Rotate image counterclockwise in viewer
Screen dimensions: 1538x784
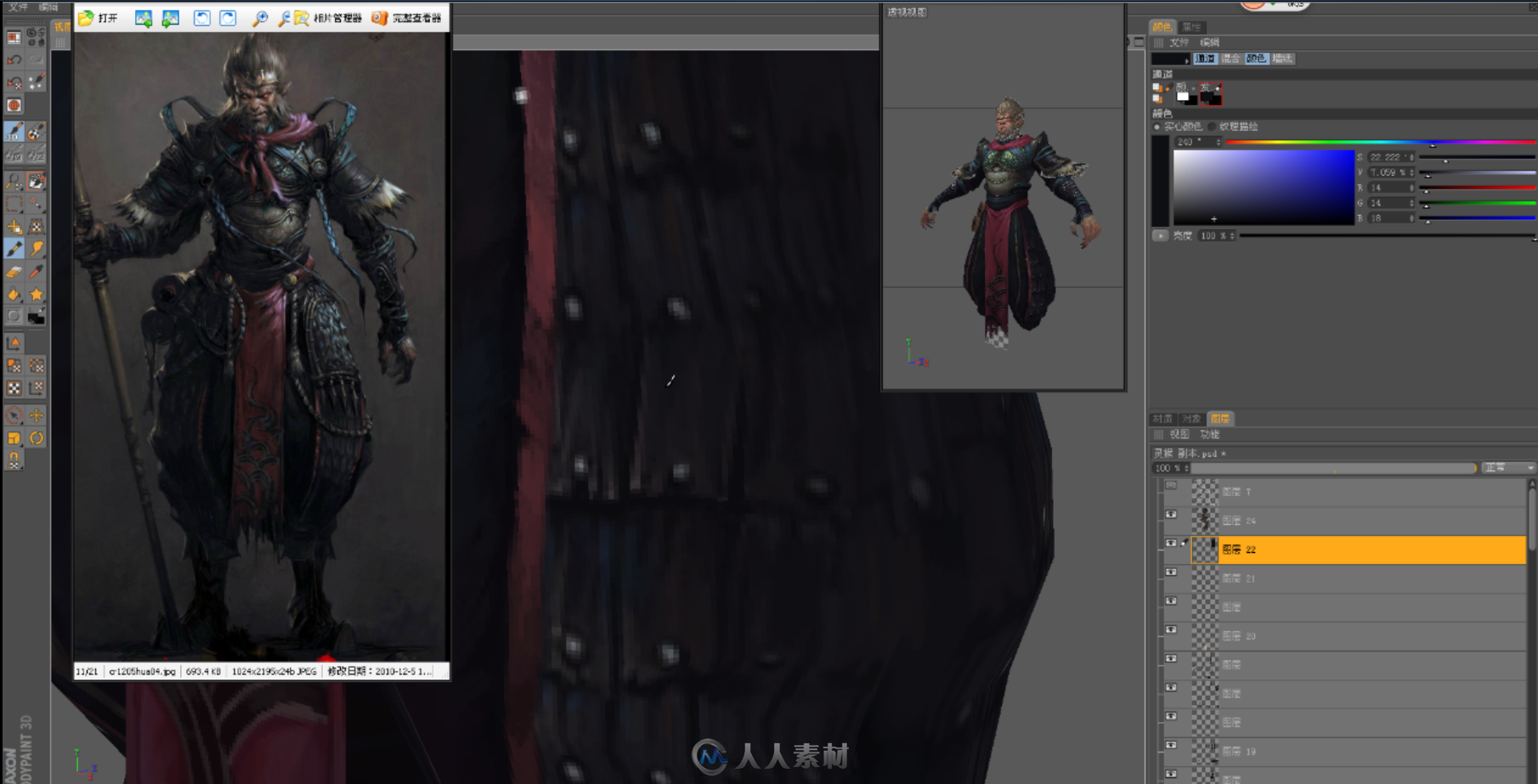click(201, 18)
